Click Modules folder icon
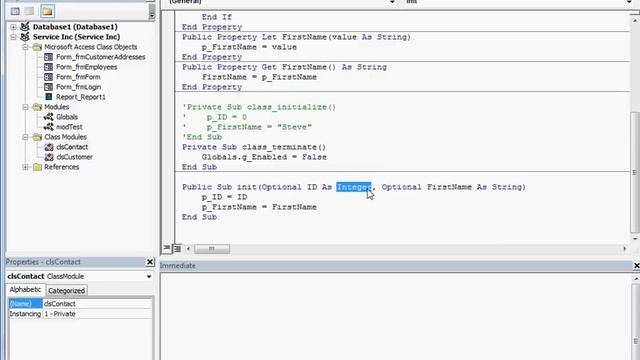 (37, 107)
